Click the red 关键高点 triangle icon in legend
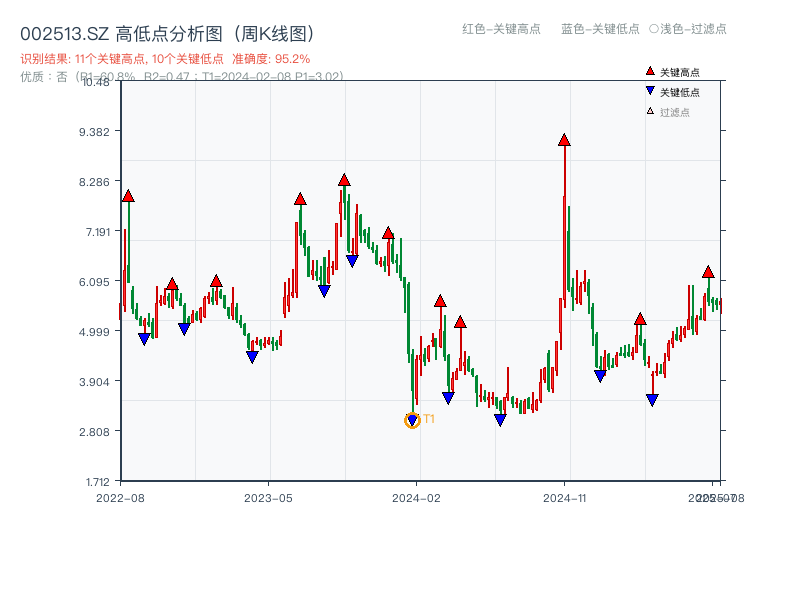The image size is (800, 600). click(648, 71)
